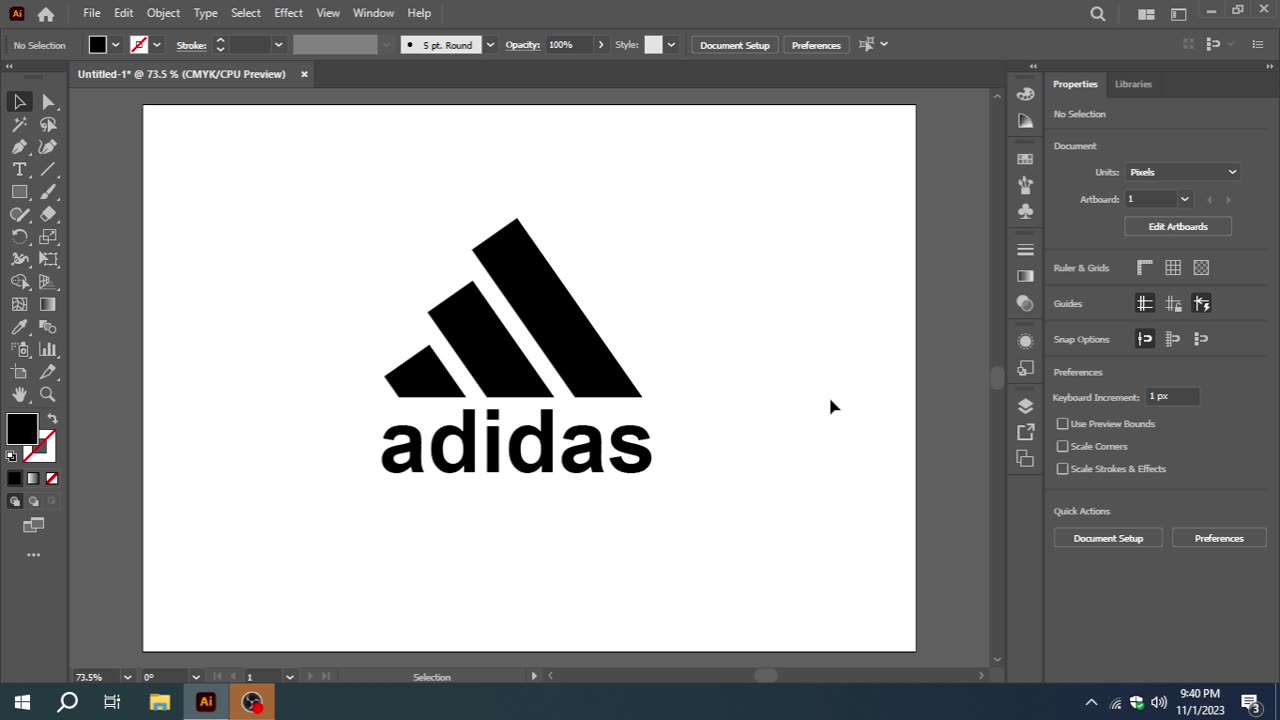
Task: Toggle Show Rulers in Ruler & Grids
Action: tap(1145, 268)
